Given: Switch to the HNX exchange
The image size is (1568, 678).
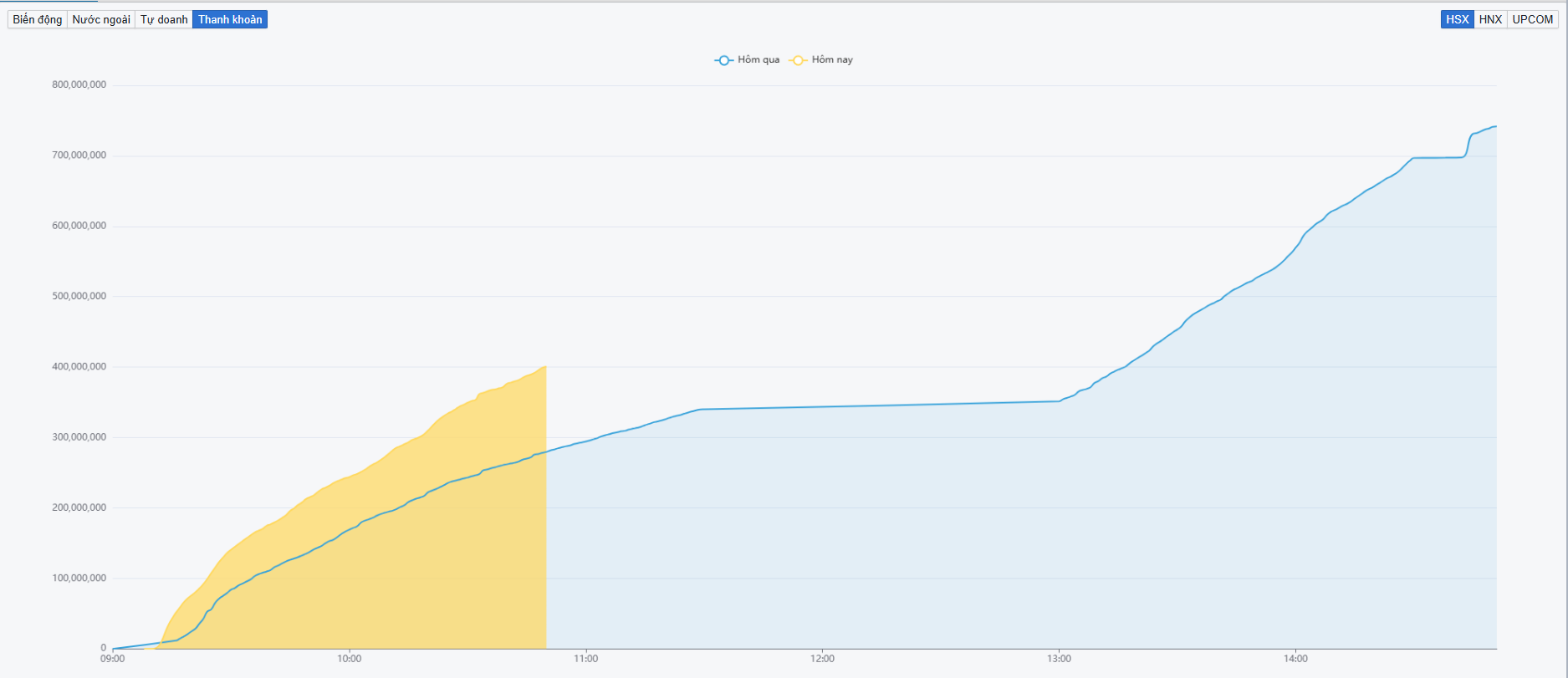Looking at the screenshot, I should (x=1490, y=19).
